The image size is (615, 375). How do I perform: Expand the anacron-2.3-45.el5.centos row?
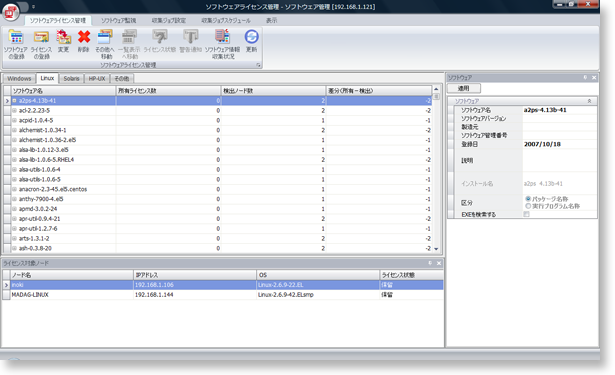[14, 189]
